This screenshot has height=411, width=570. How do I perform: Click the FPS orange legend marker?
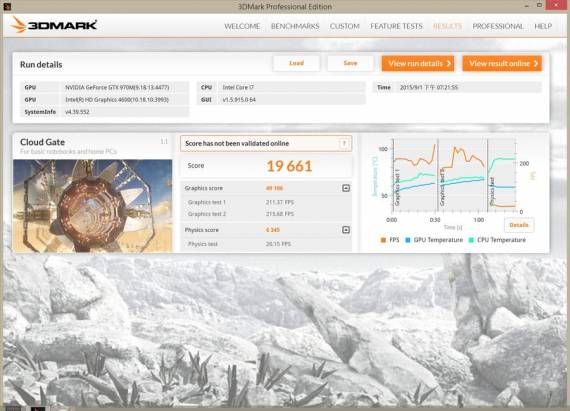click(383, 240)
